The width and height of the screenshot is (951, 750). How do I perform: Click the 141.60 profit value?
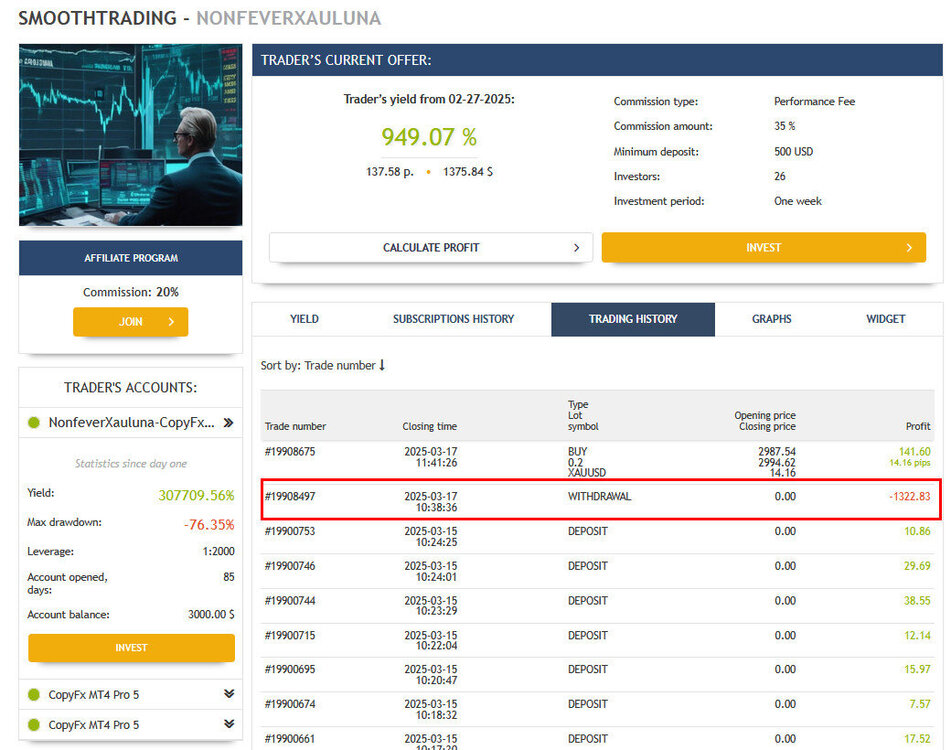(915, 452)
